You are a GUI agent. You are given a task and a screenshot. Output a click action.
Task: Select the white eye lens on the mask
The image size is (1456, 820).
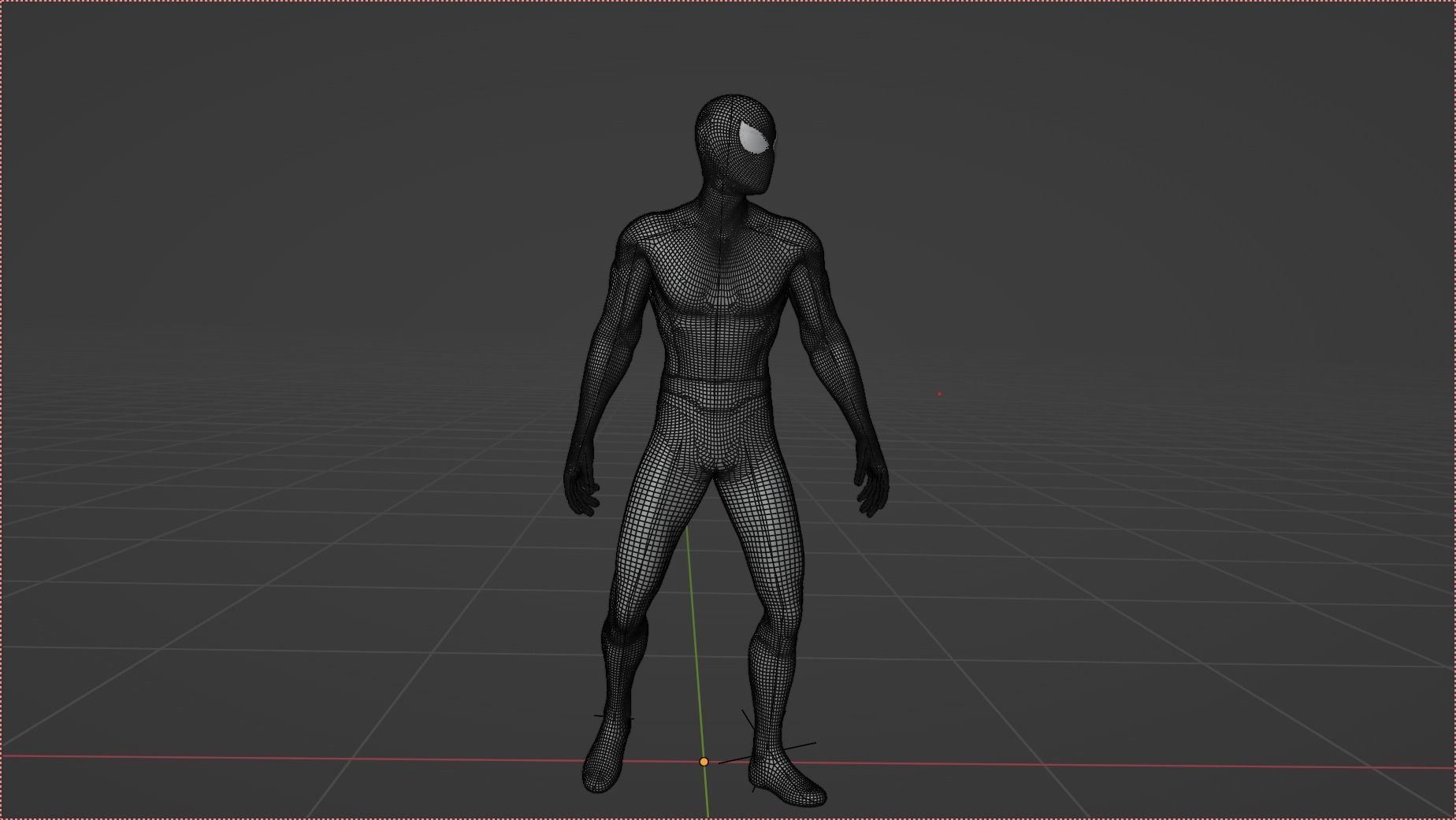pos(753,139)
